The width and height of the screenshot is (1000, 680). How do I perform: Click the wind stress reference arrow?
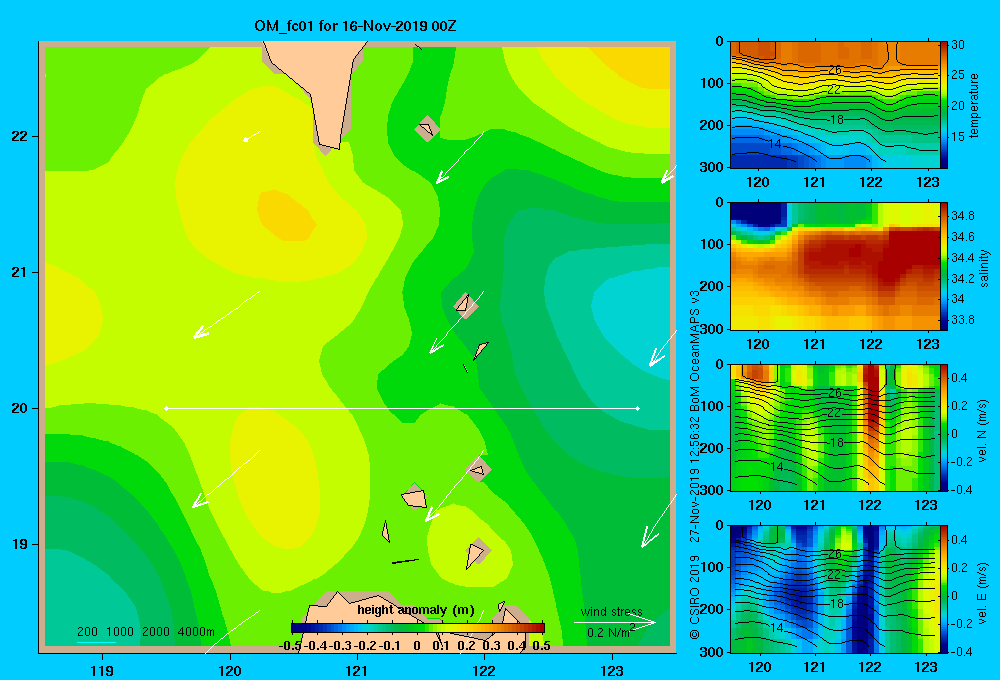pyautogui.click(x=615, y=622)
